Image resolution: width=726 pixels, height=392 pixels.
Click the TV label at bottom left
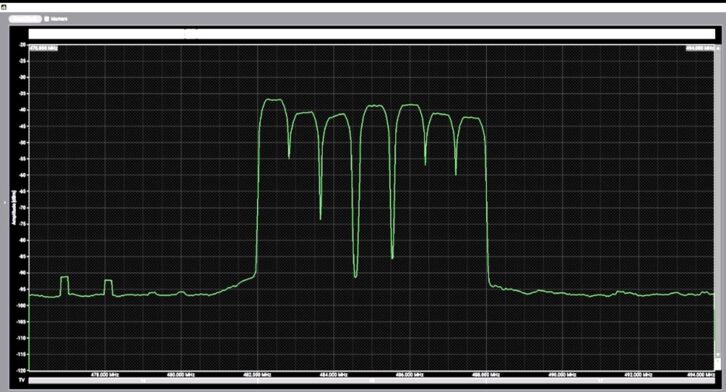[21, 380]
